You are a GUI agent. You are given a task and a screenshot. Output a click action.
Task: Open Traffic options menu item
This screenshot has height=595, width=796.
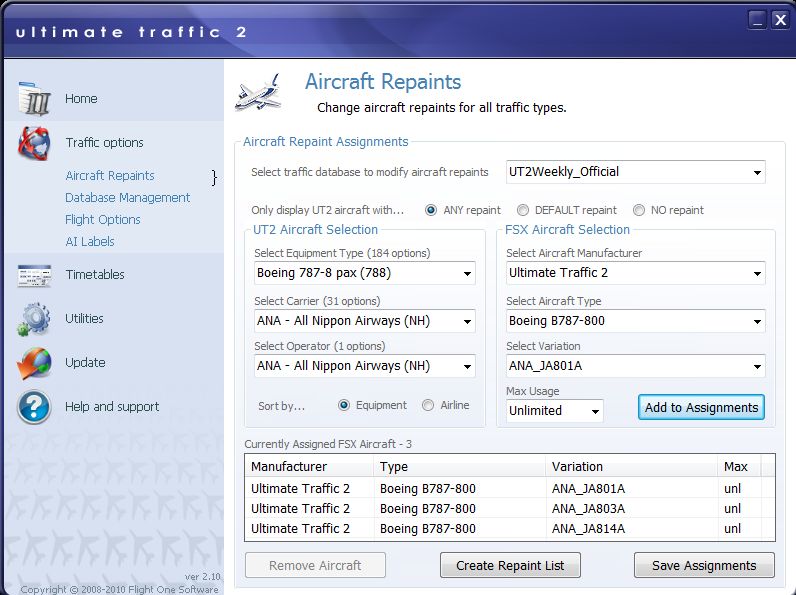(x=105, y=143)
